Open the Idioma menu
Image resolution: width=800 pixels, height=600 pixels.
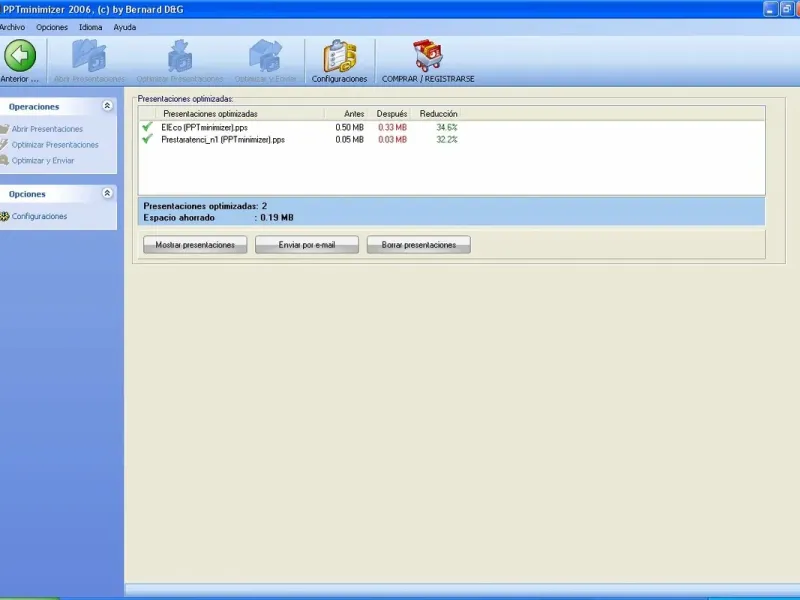[90, 28]
